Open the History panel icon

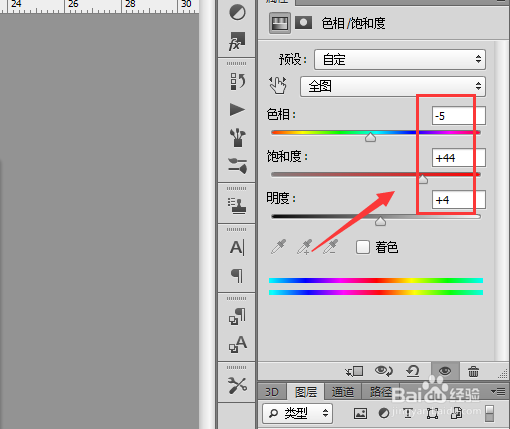coord(238,81)
